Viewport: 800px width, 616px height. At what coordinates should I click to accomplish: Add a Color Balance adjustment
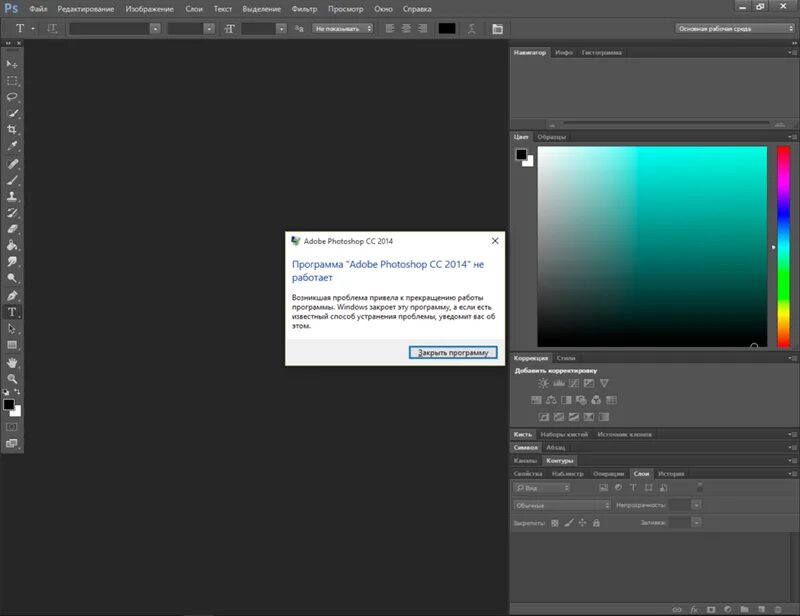click(x=552, y=400)
